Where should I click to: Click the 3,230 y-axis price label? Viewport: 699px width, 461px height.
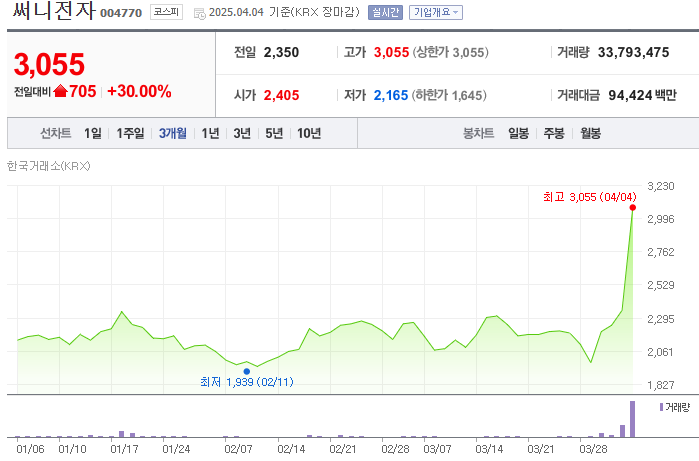coord(661,186)
